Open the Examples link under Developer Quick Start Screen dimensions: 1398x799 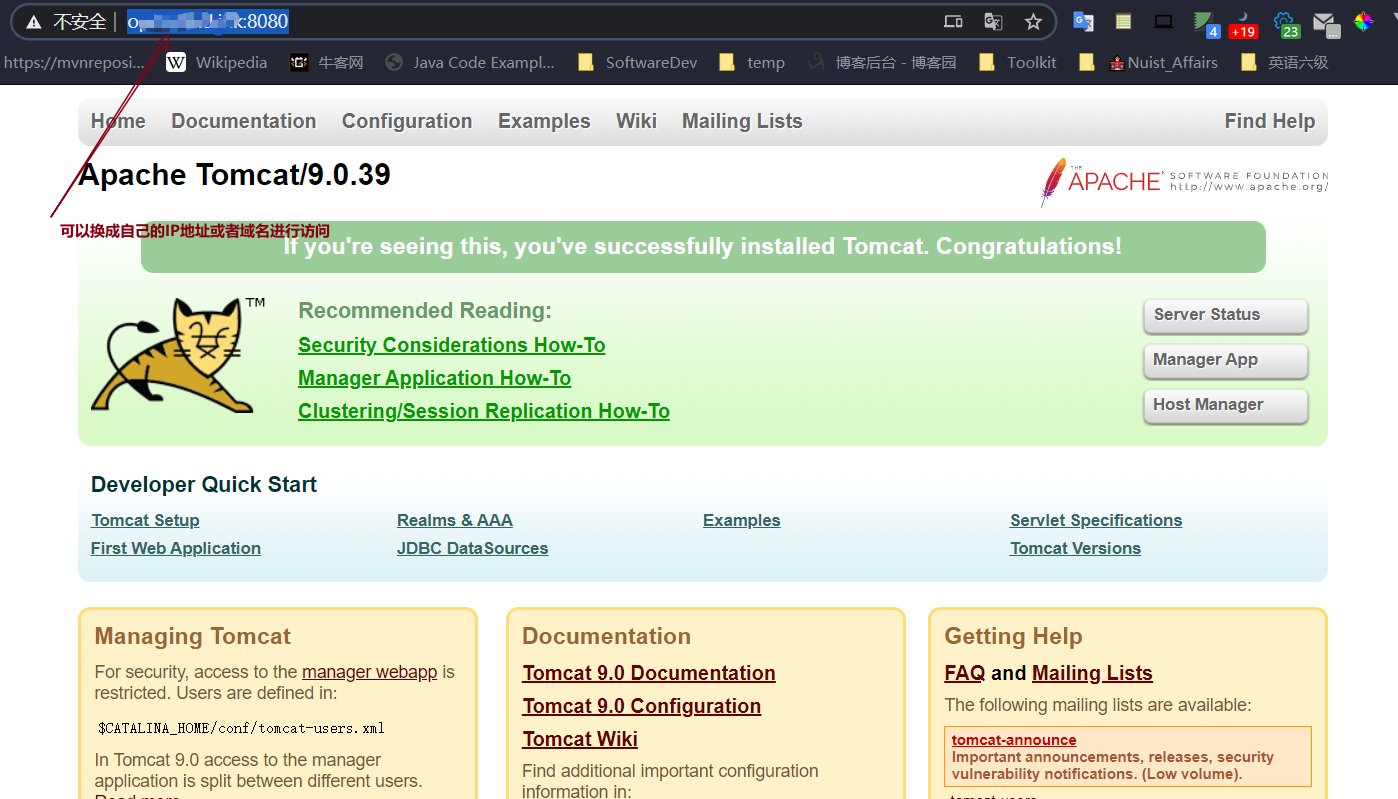(742, 520)
